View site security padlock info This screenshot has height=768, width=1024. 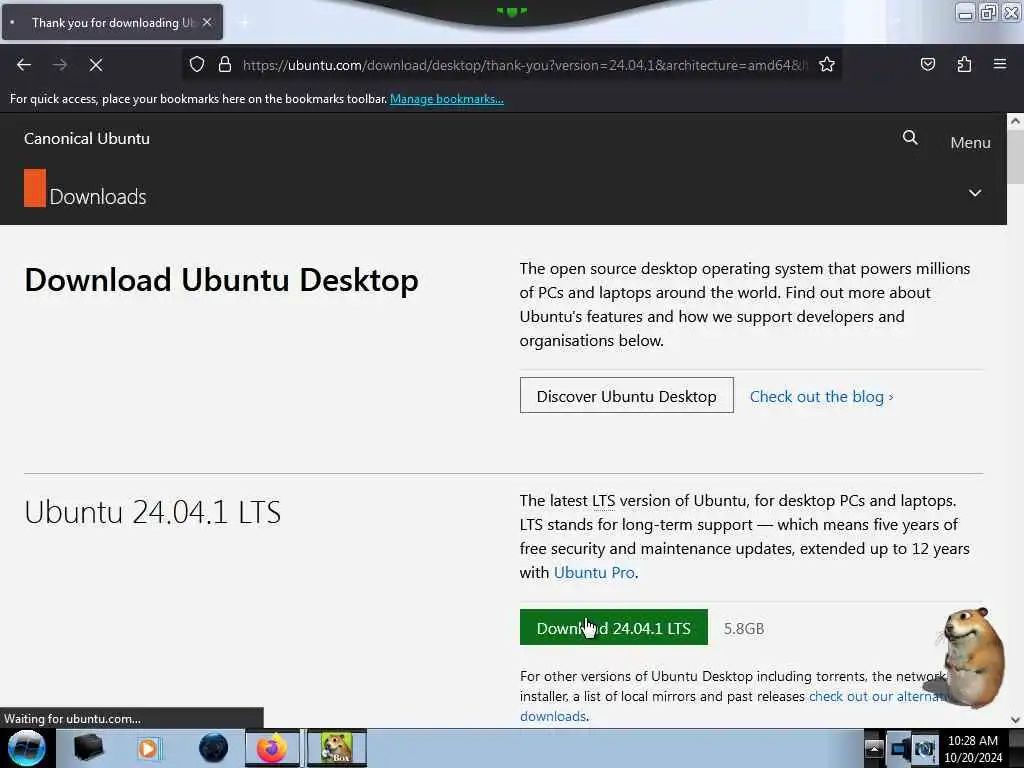click(225, 64)
